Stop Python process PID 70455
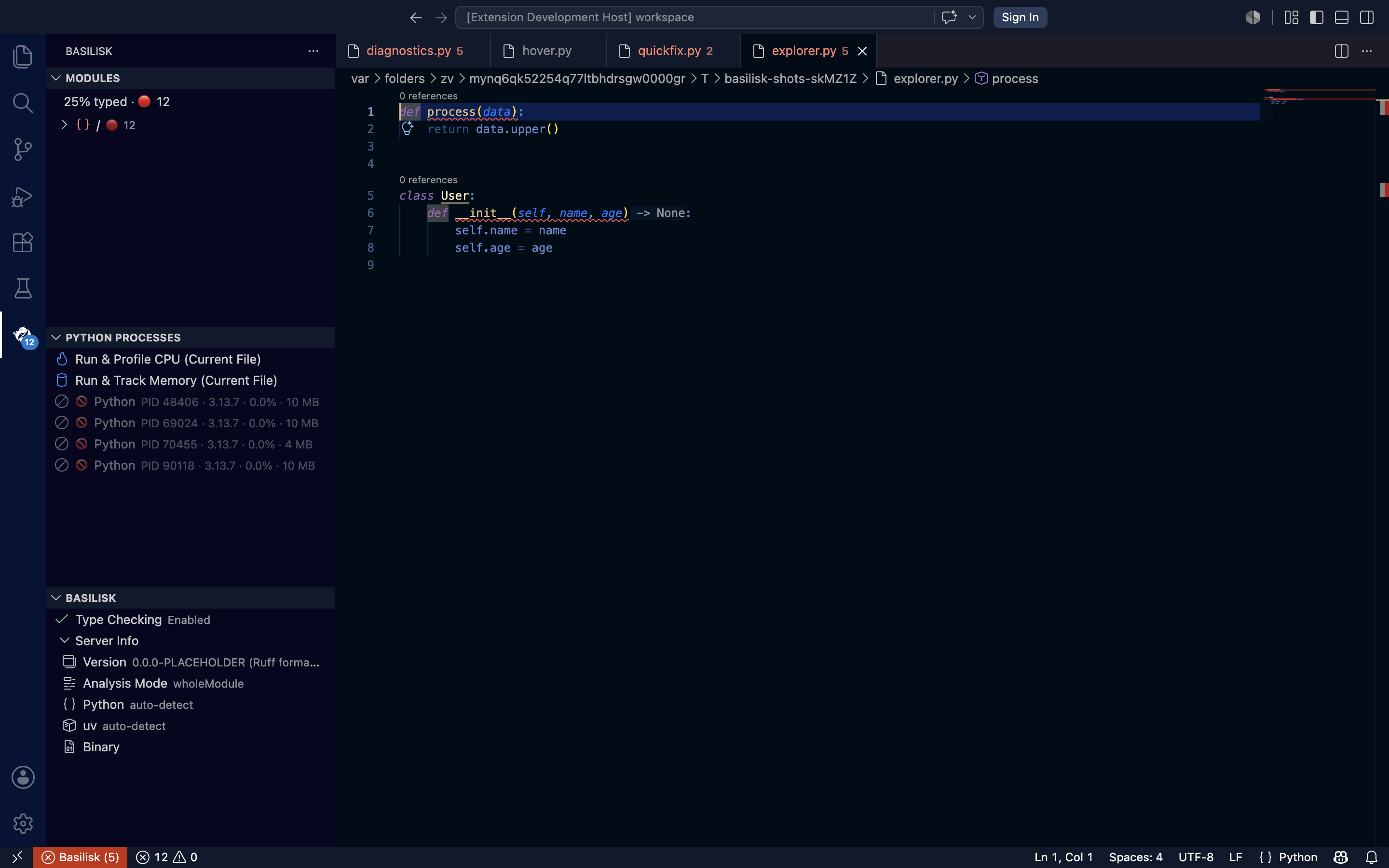Screen dimensions: 1389x868 click(x=61, y=444)
